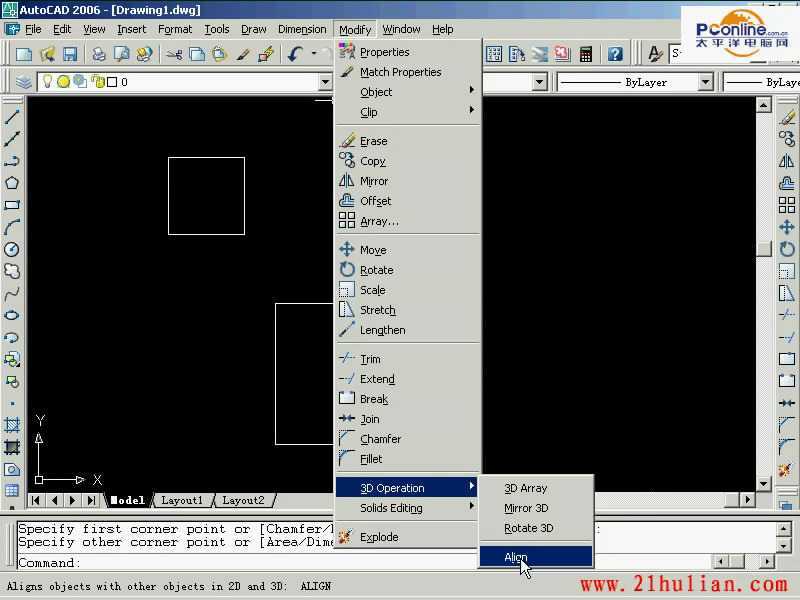The width and height of the screenshot is (800, 600).
Task: Click the last-tab navigation arrow button
Action: (x=91, y=500)
